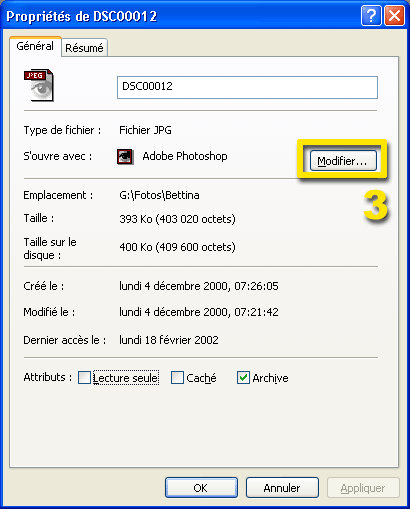Uncheck the Archive attribute checkbox
Screen dimensions: 410x509
[x=243, y=378]
